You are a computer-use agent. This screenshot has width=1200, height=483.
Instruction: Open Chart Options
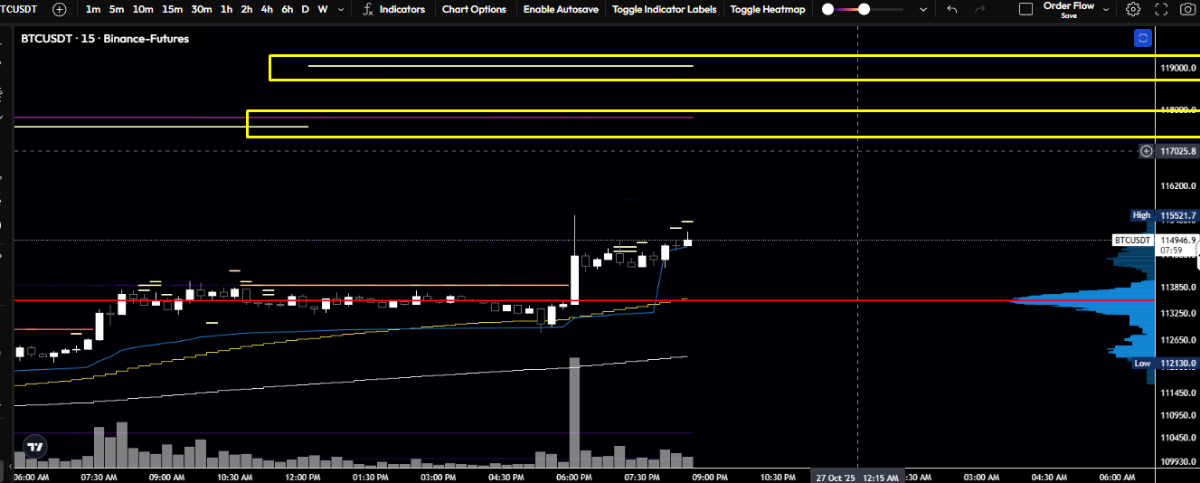coord(474,9)
